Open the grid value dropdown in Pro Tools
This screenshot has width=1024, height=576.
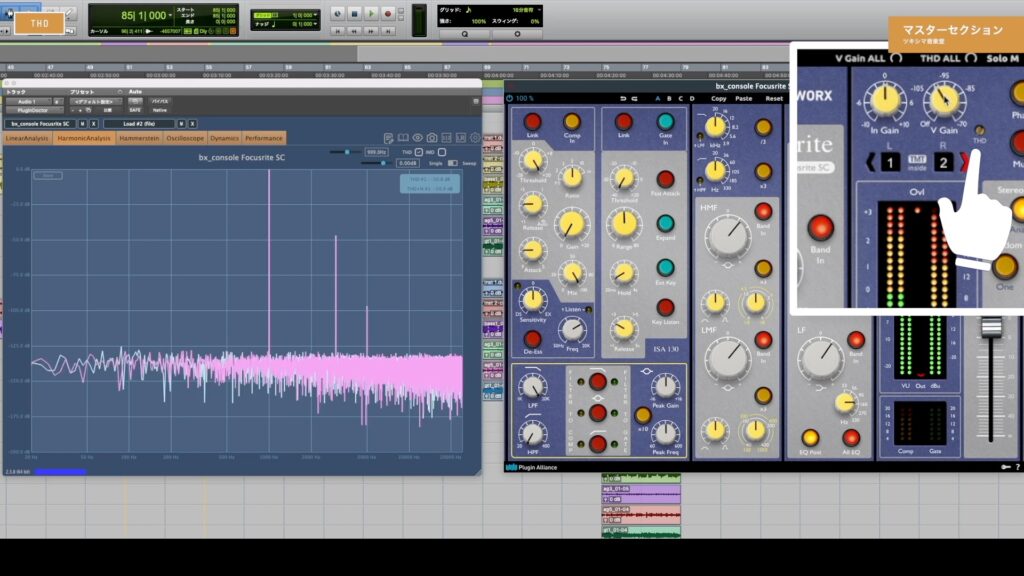[x=316, y=15]
